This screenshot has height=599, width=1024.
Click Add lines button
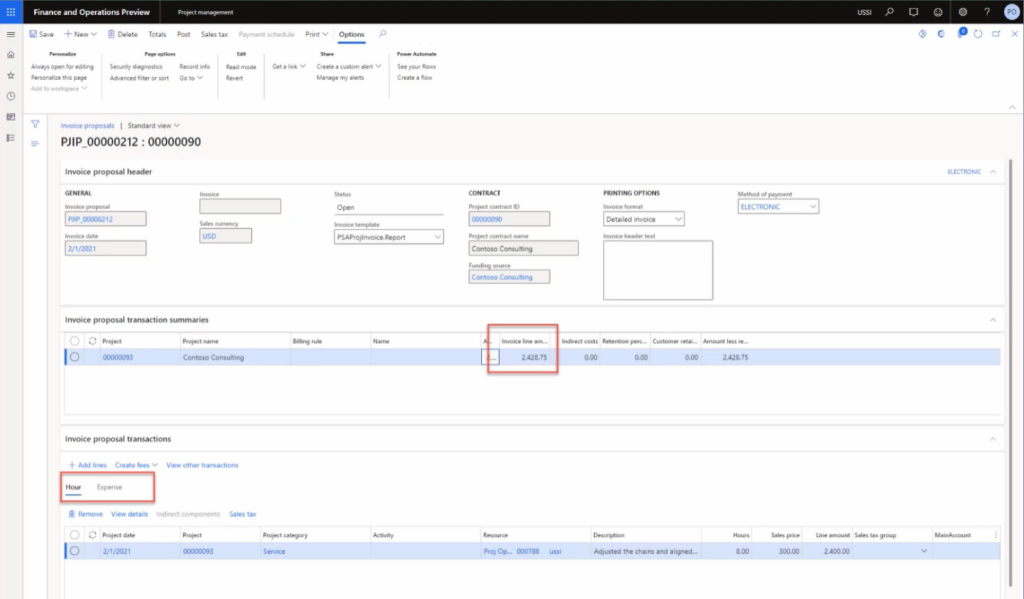pyautogui.click(x=88, y=465)
